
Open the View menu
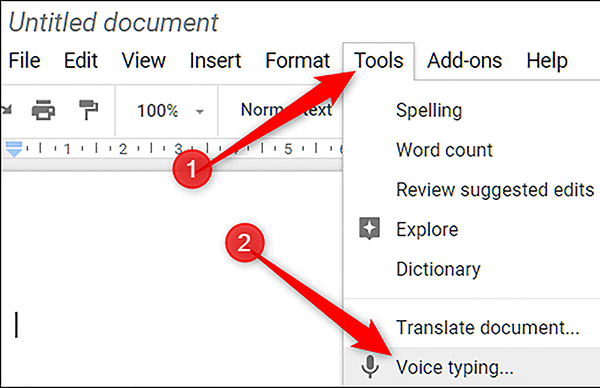coord(143,60)
